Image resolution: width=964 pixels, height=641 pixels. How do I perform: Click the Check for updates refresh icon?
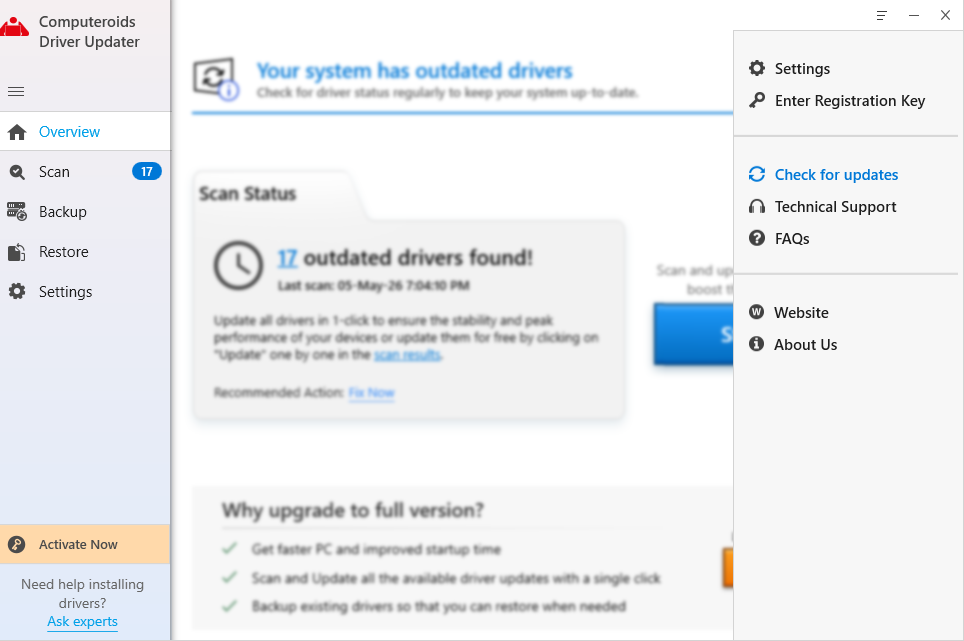pyautogui.click(x=757, y=175)
